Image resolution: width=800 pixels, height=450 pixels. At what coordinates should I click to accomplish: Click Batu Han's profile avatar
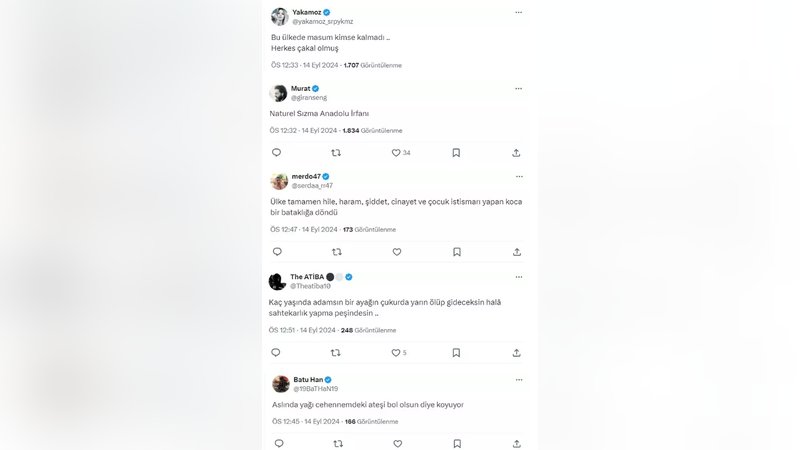point(280,384)
